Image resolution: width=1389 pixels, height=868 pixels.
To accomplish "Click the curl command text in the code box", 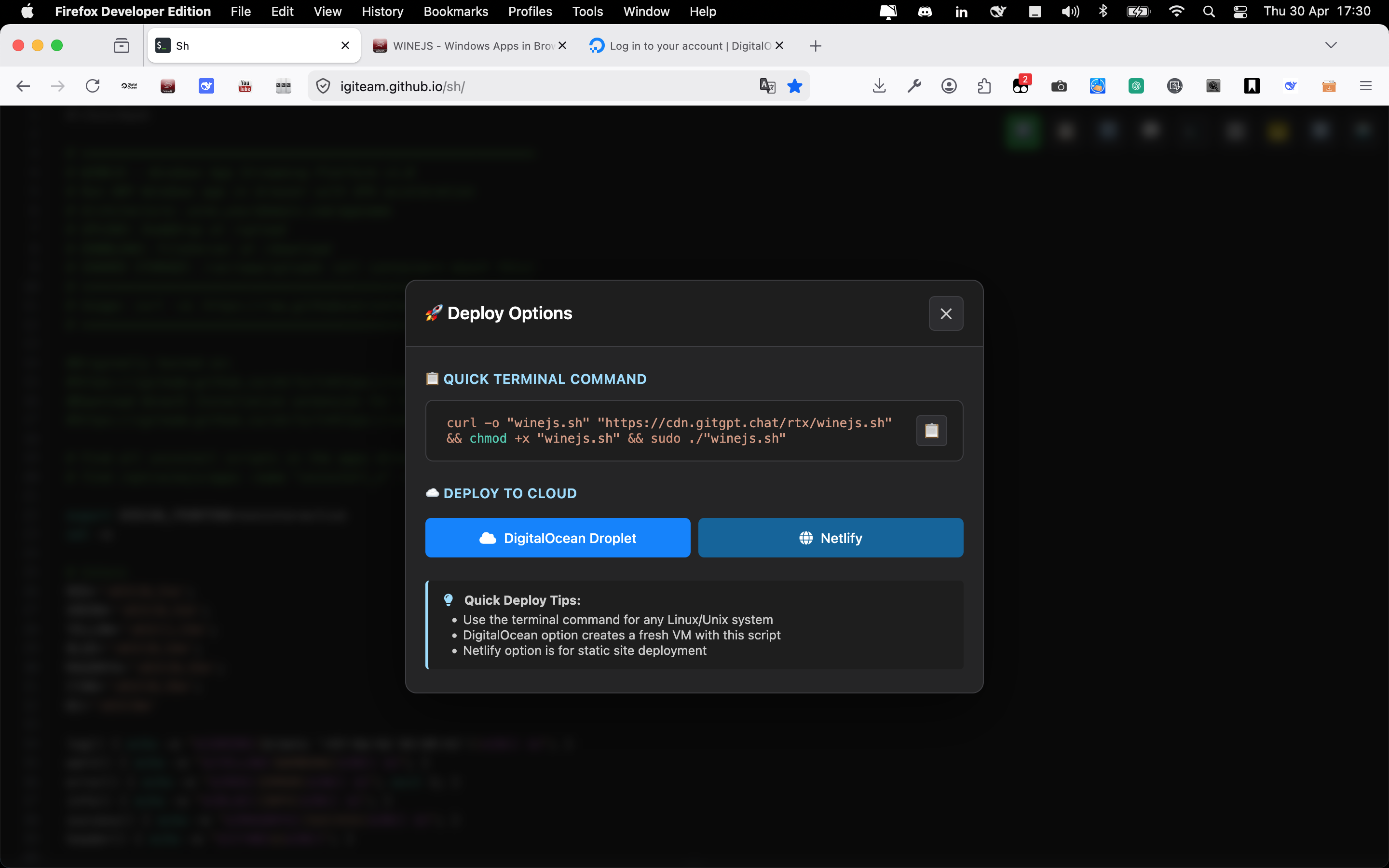I will 669,431.
